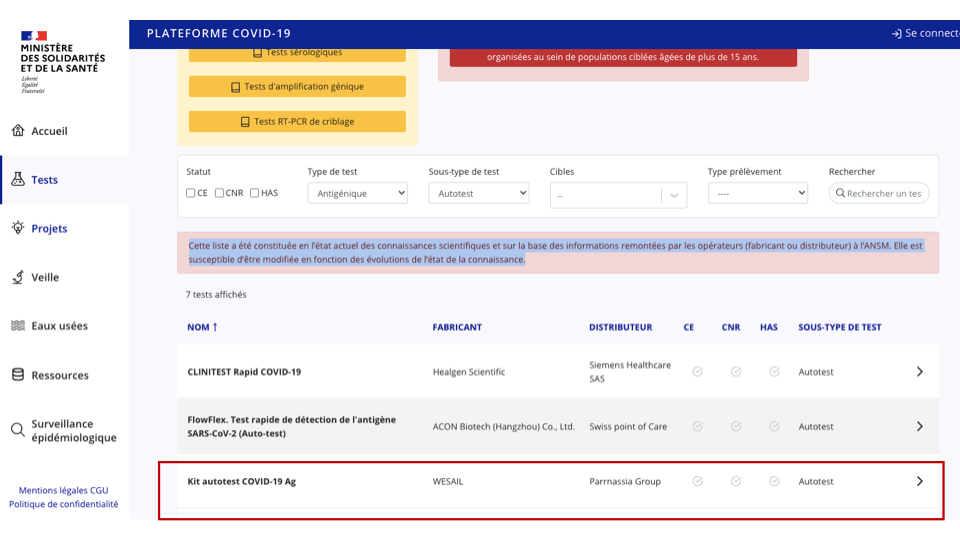Click Tests d'amplification génique button
This screenshot has width=960, height=540.
coord(297,86)
